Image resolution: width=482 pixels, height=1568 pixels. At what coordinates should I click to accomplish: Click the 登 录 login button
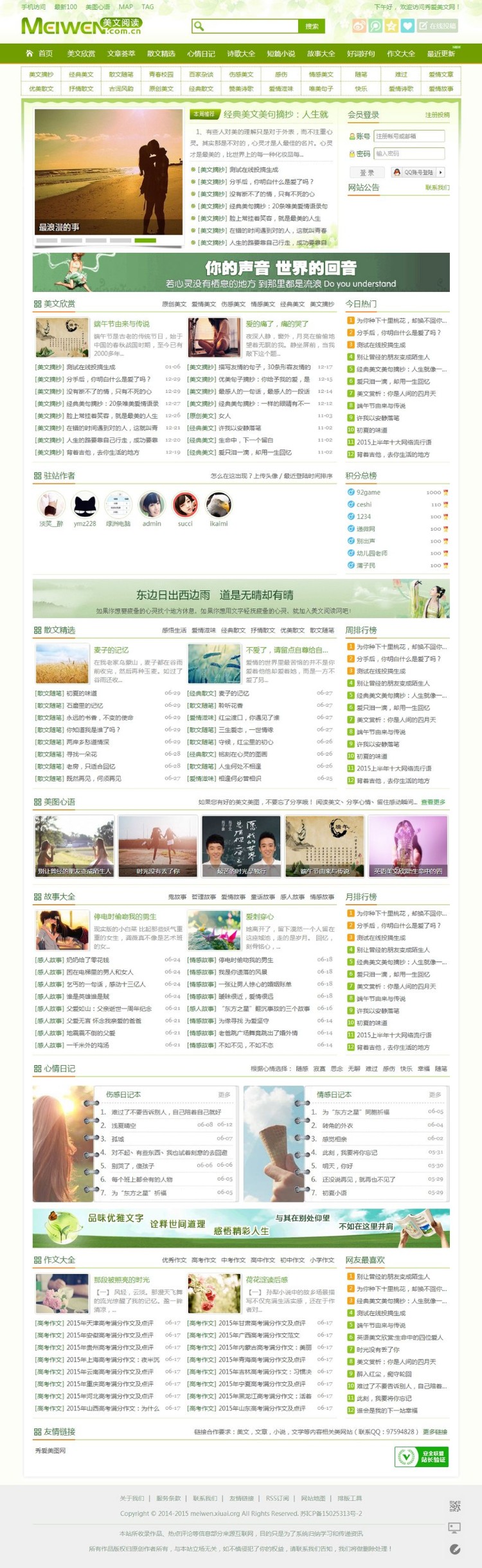click(x=367, y=172)
